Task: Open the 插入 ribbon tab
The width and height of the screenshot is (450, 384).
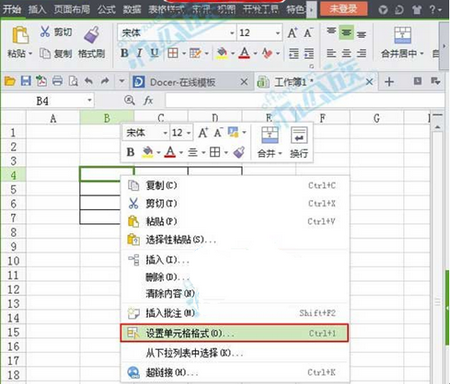Action: (37, 9)
